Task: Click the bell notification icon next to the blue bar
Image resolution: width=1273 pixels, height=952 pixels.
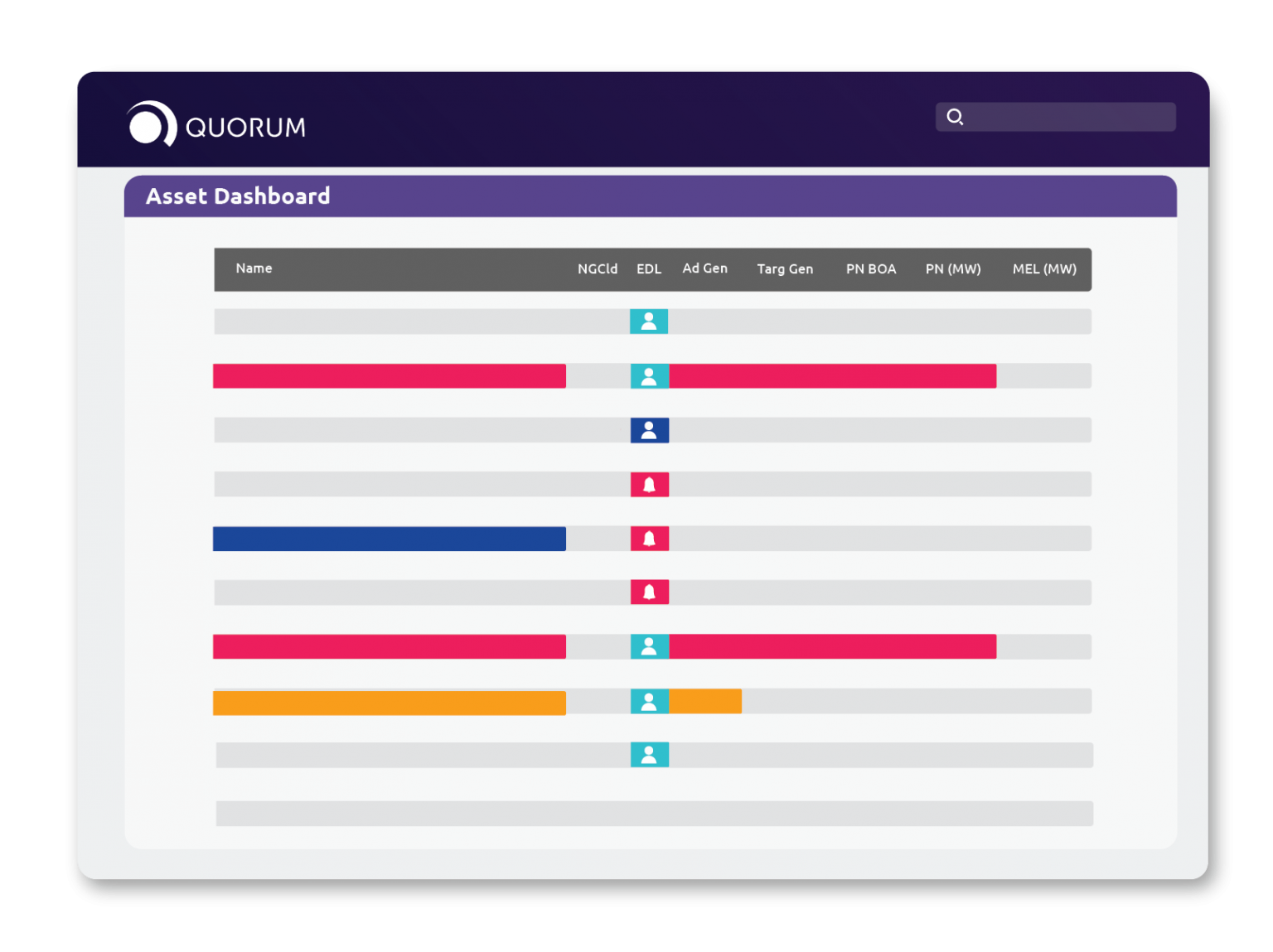Action: click(x=650, y=538)
